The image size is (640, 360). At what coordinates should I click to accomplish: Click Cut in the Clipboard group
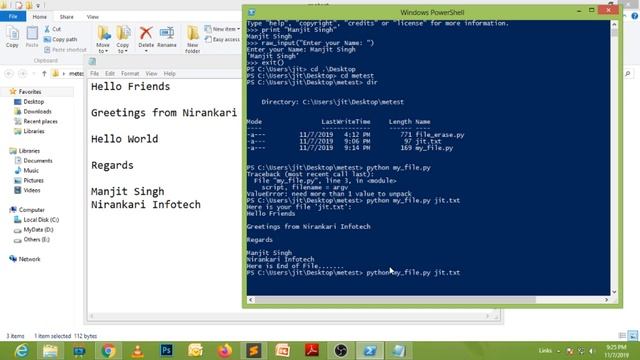[x=53, y=29]
